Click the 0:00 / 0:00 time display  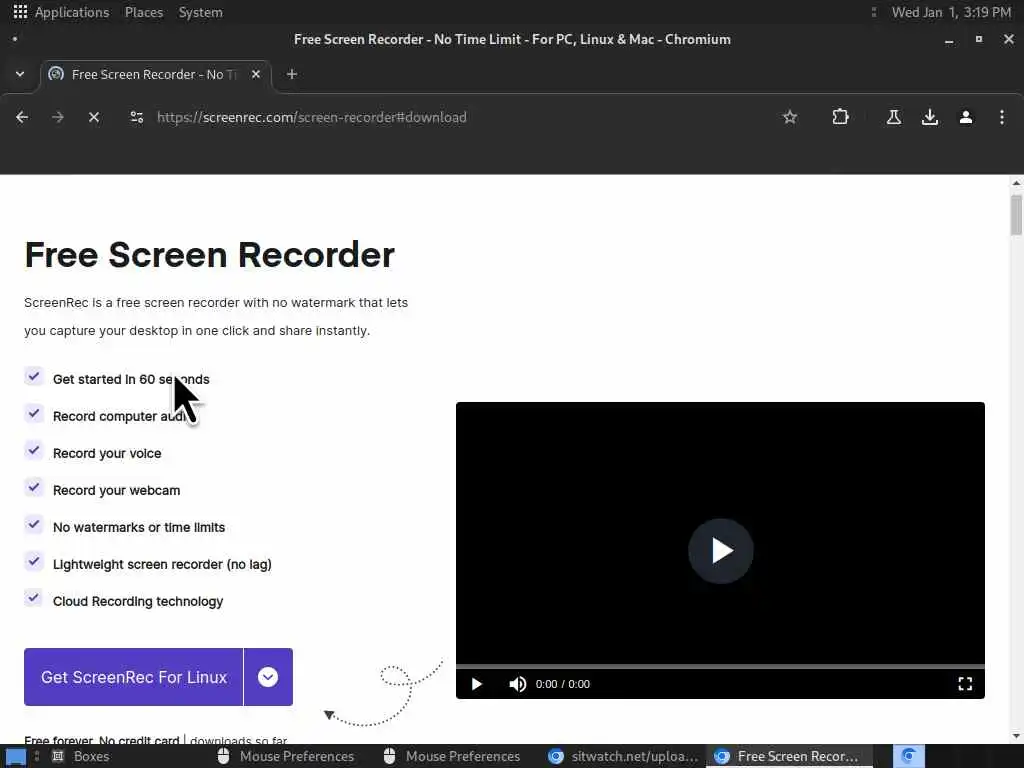[562, 684]
